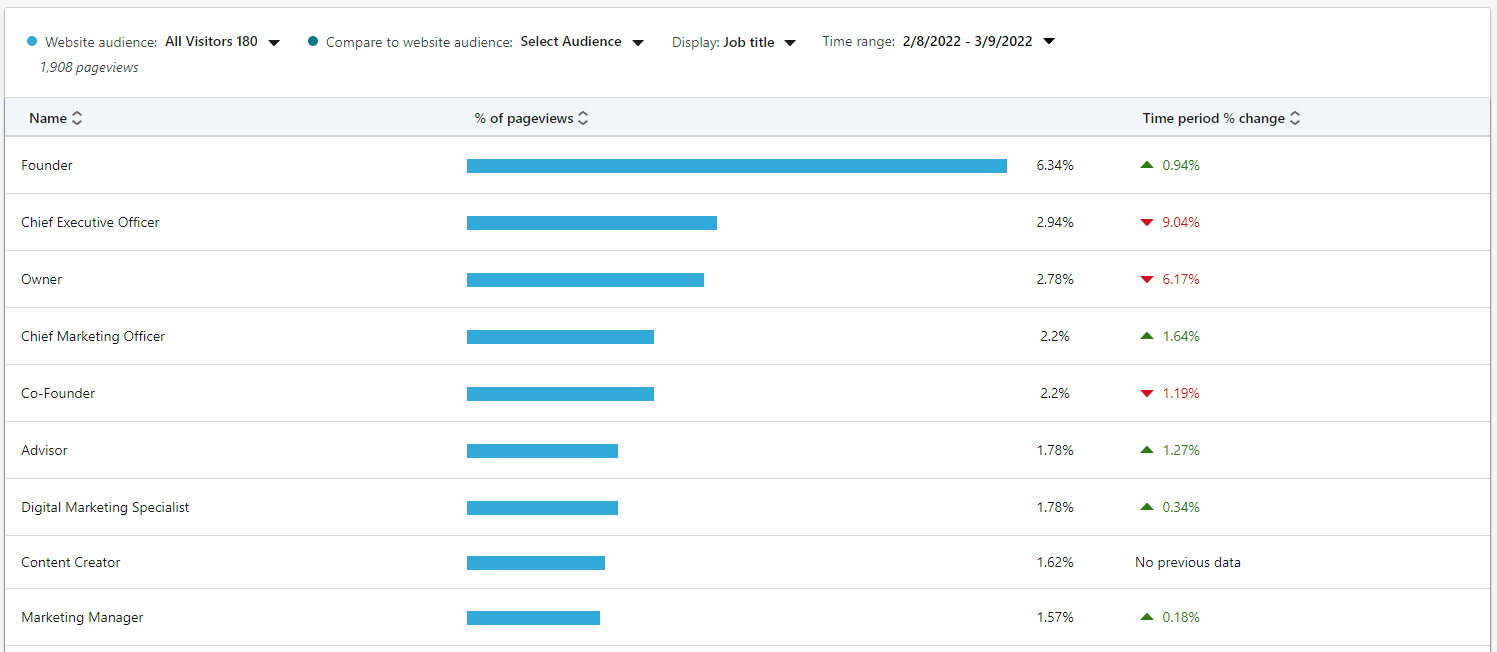The width and height of the screenshot is (1497, 652).
Task: Click the sort icon next to Name column
Action: 78,118
